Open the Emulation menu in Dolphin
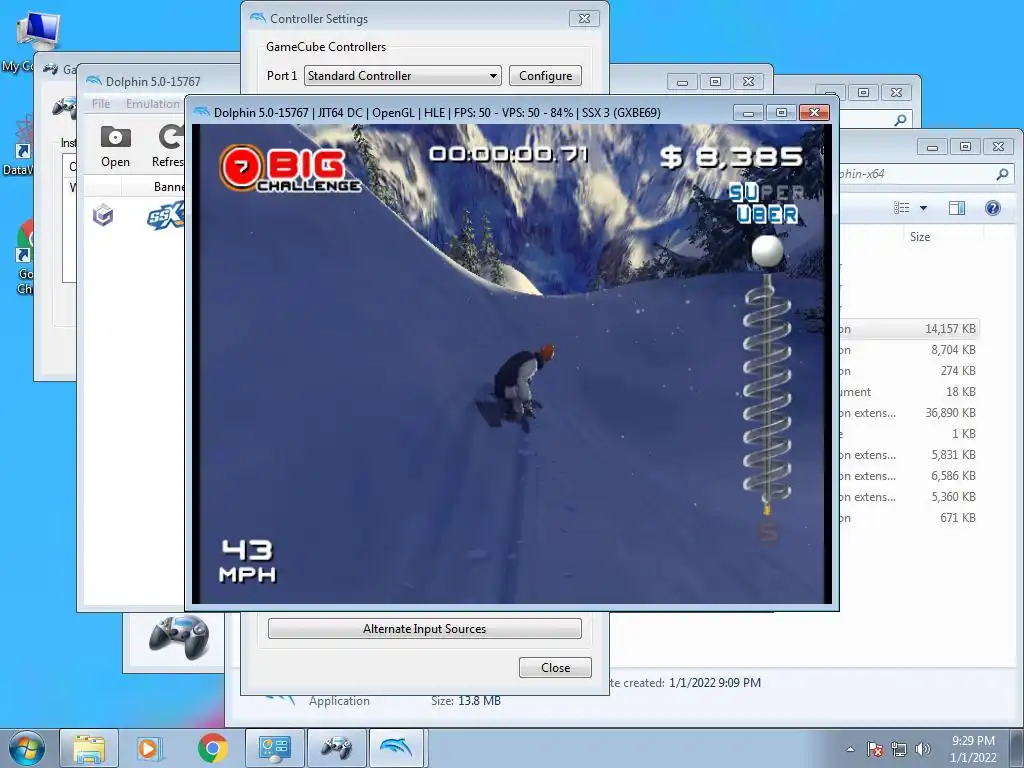The image size is (1024, 768). tap(152, 104)
